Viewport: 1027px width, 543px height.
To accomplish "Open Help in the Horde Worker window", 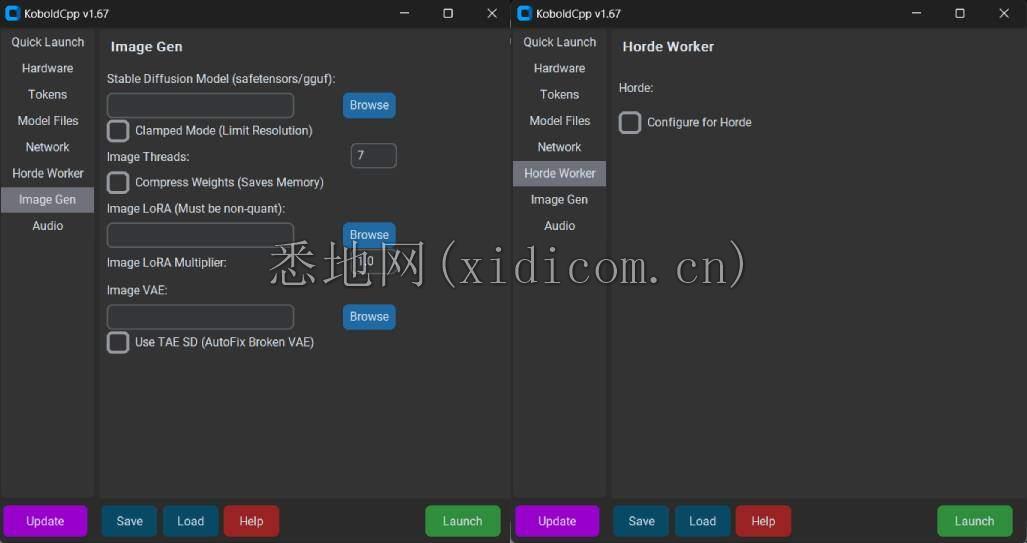I will click(763, 521).
